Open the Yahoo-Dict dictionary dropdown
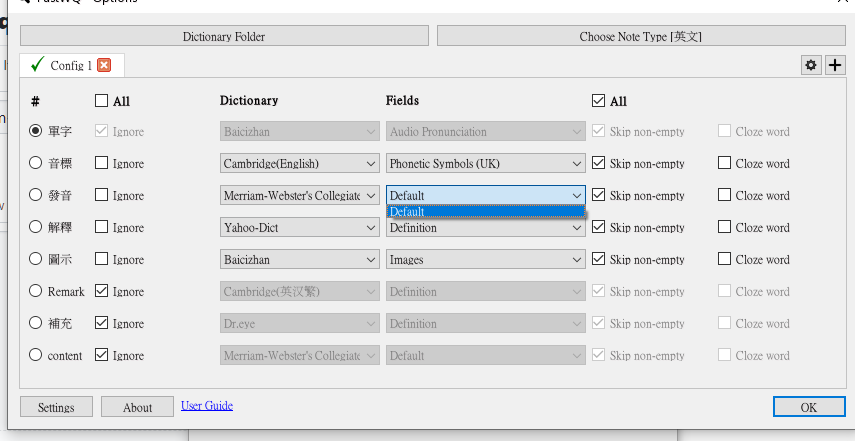Viewport: 855px width, 441px height. [300, 227]
